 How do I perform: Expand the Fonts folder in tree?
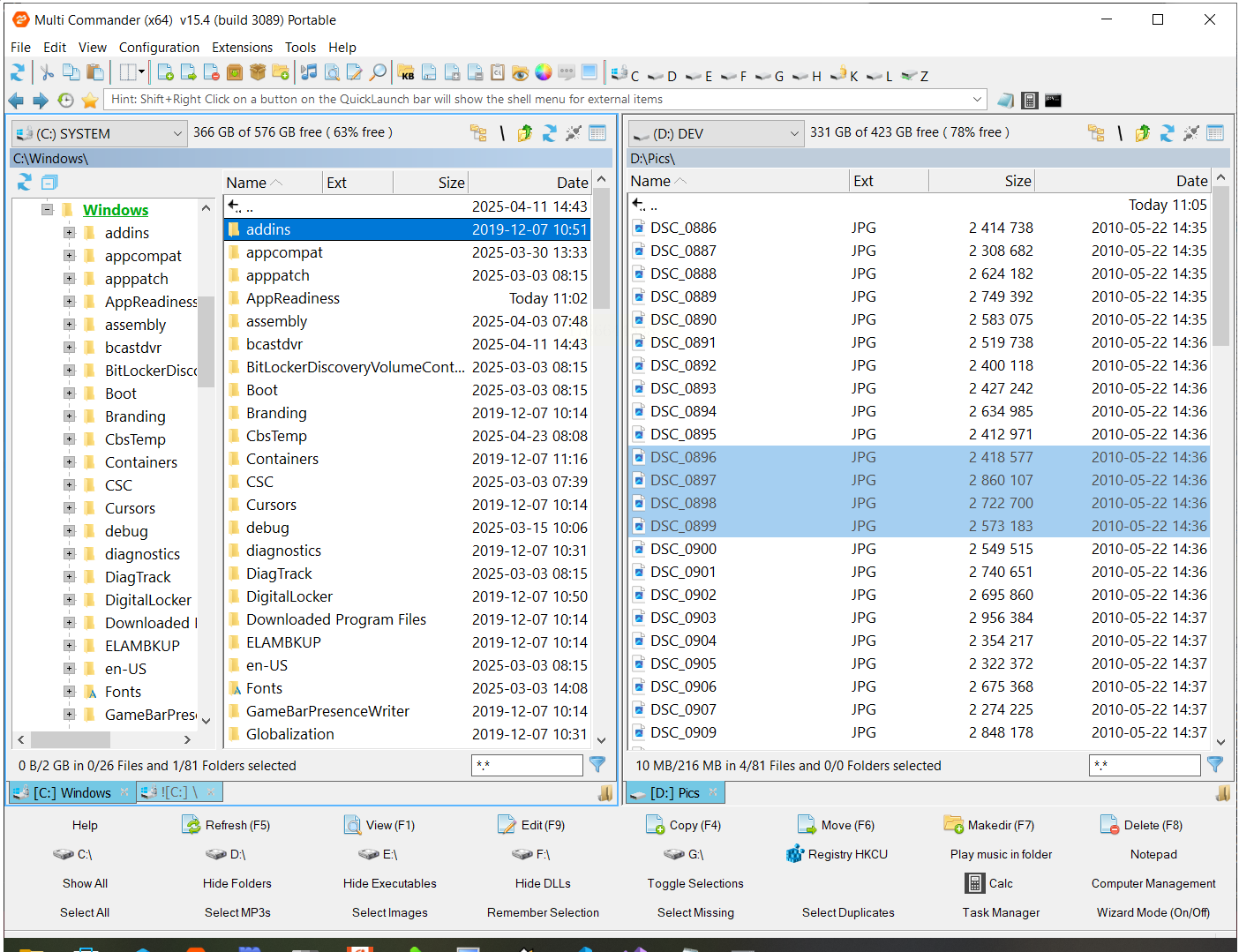pyautogui.click(x=69, y=692)
